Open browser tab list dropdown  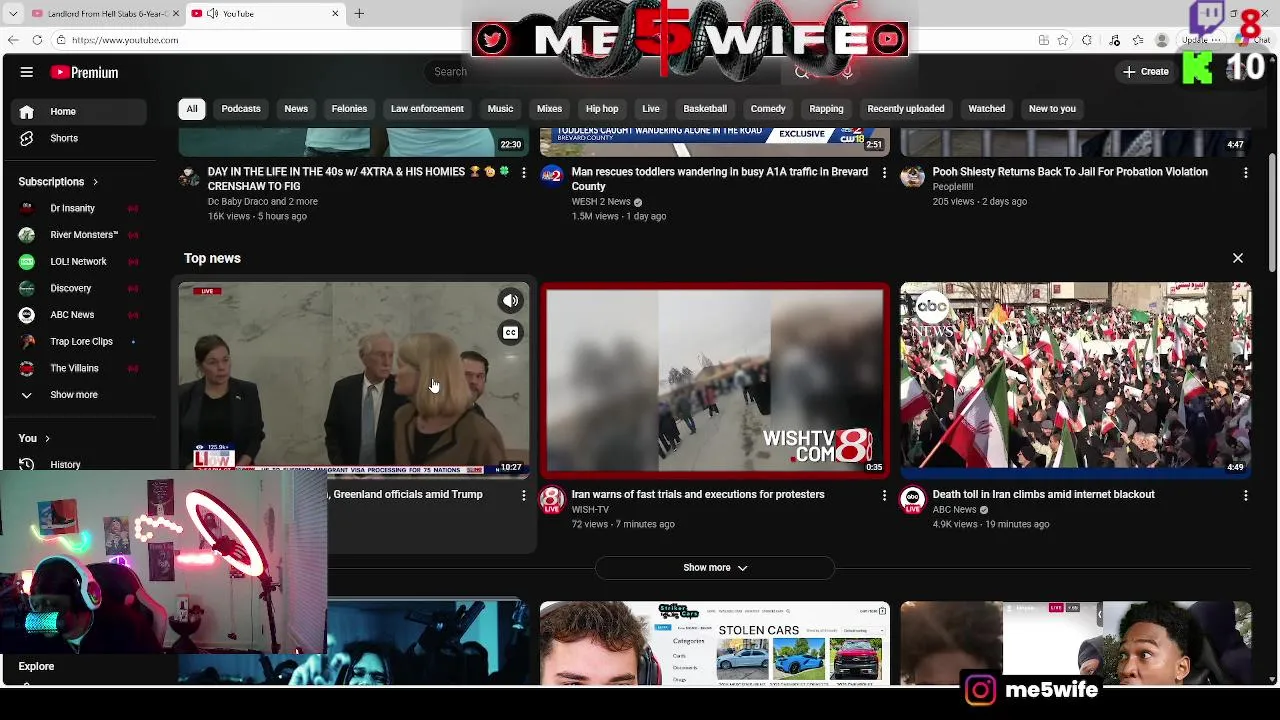pyautogui.click(x=13, y=13)
